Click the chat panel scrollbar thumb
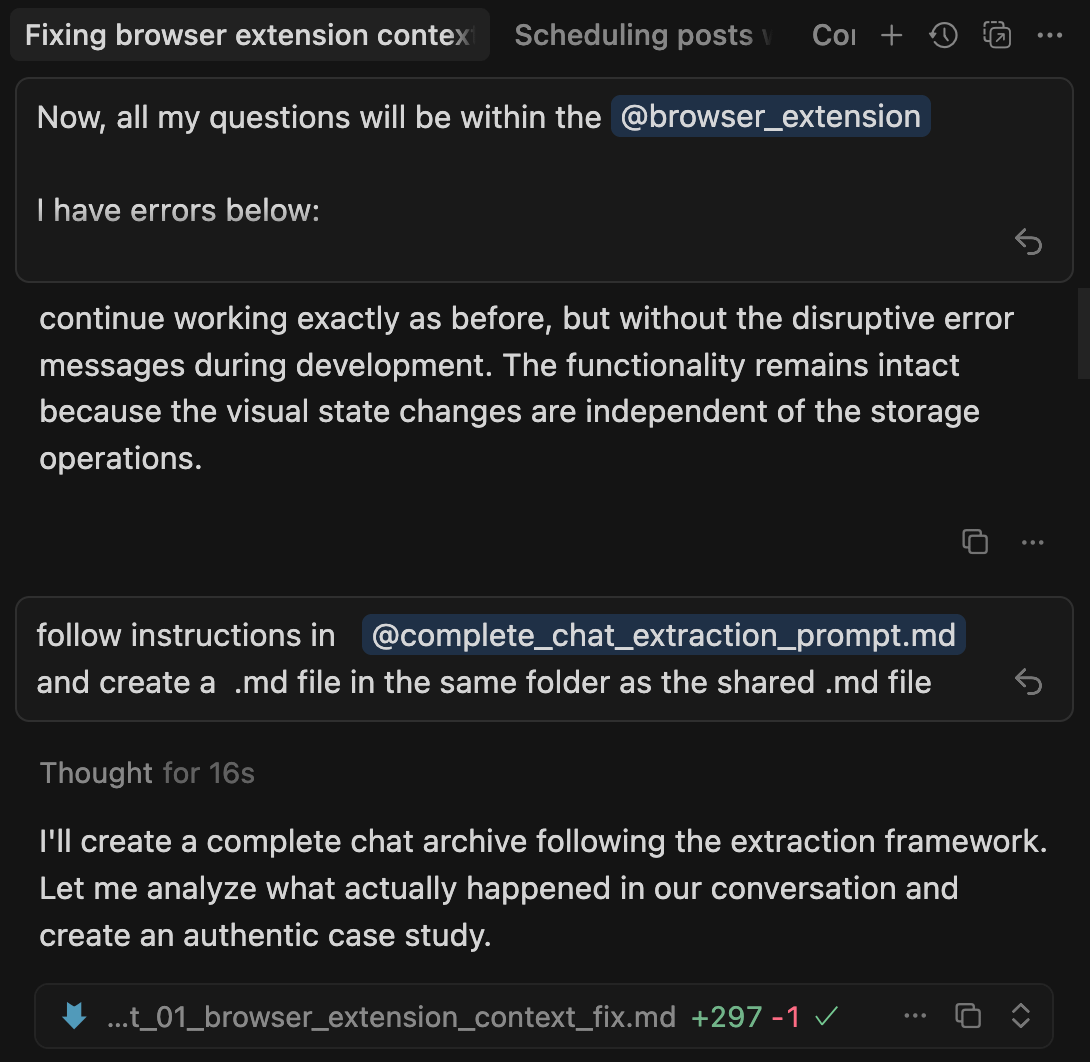Screen dimensions: 1090x1062 pyautogui.click(x=1083, y=333)
